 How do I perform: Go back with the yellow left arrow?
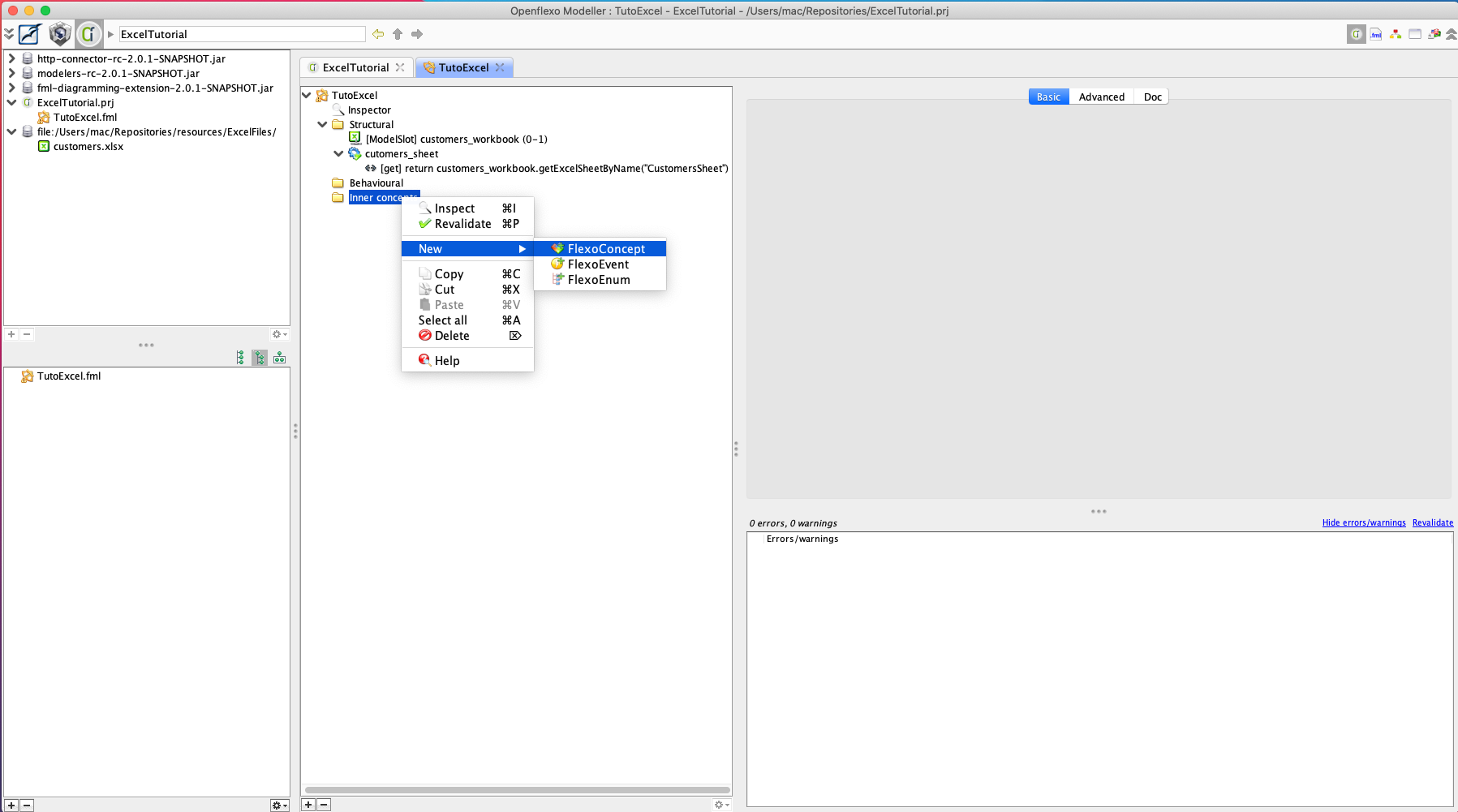[378, 34]
